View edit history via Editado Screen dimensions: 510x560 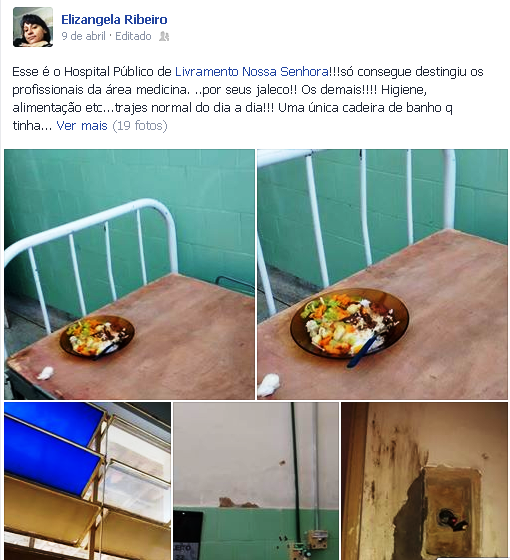tap(133, 36)
